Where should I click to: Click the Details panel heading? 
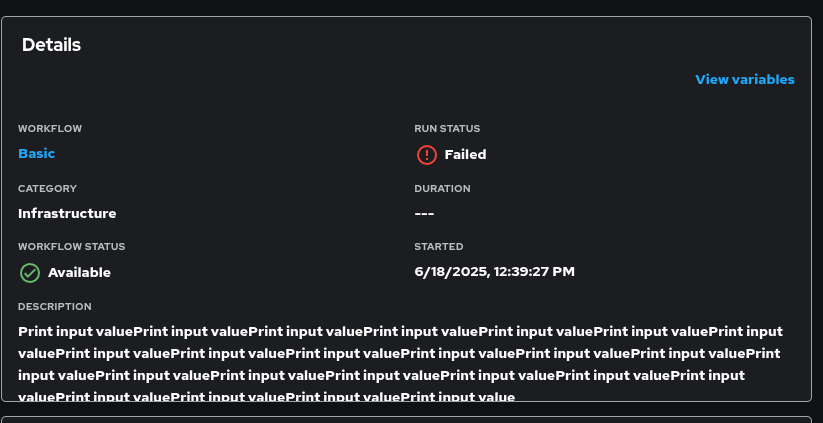pos(51,44)
